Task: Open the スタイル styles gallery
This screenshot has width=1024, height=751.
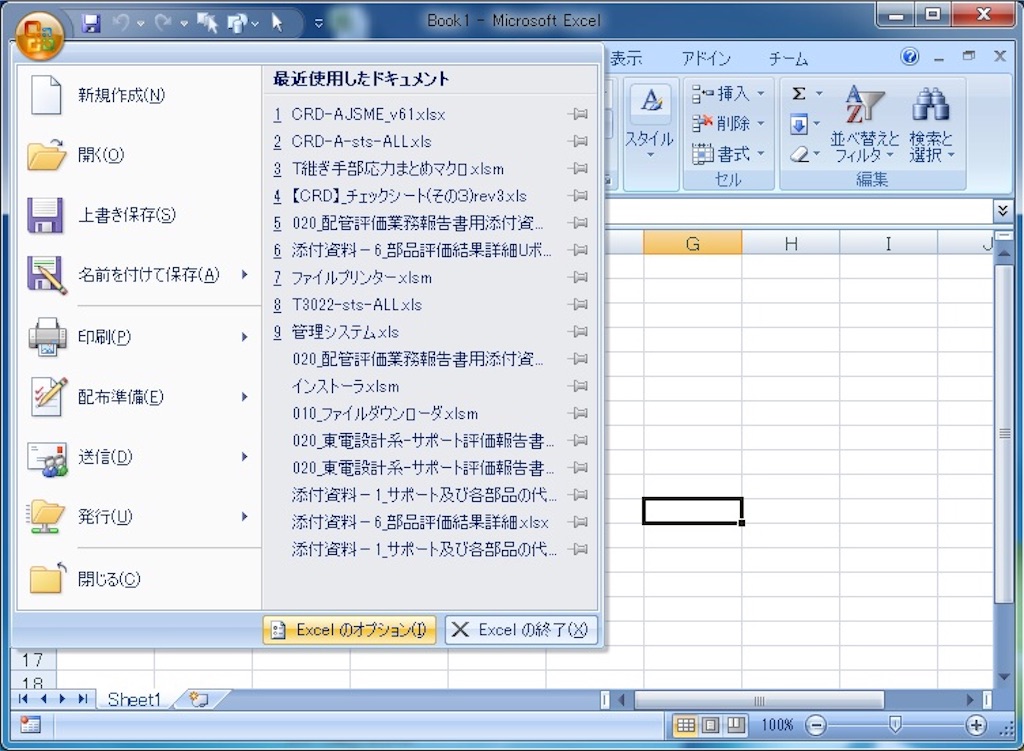Action: click(650, 124)
